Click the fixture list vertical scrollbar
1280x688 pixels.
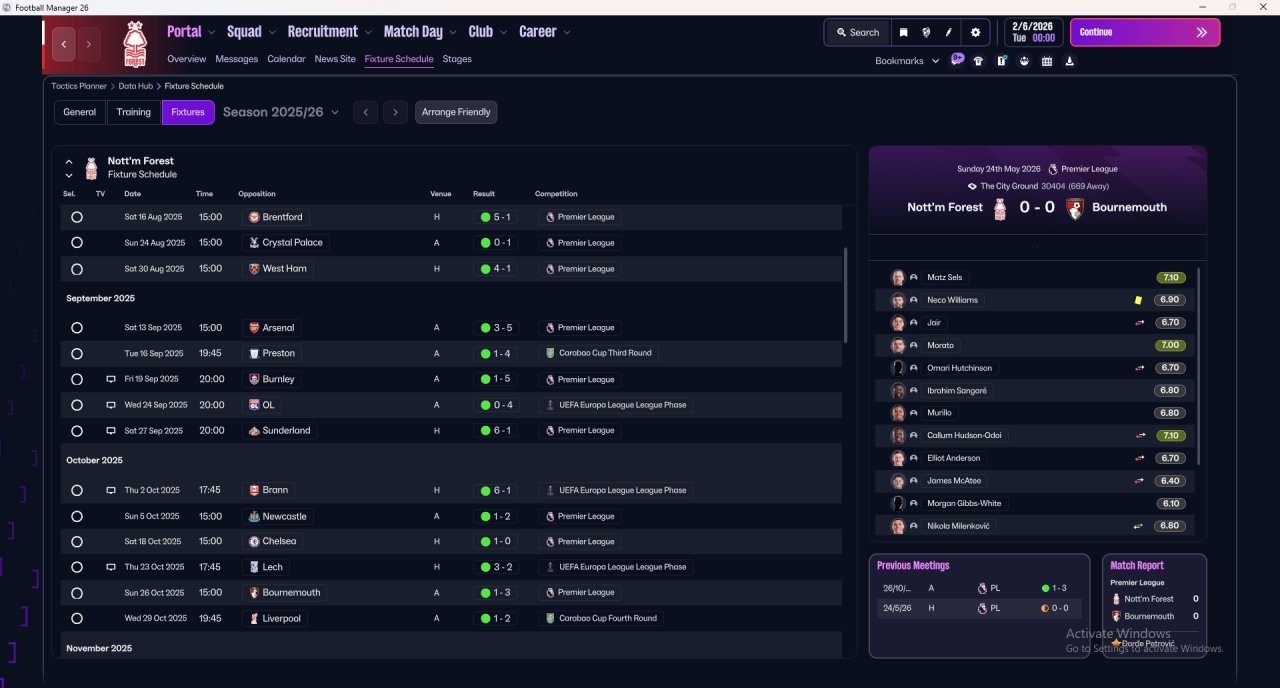tap(846, 295)
